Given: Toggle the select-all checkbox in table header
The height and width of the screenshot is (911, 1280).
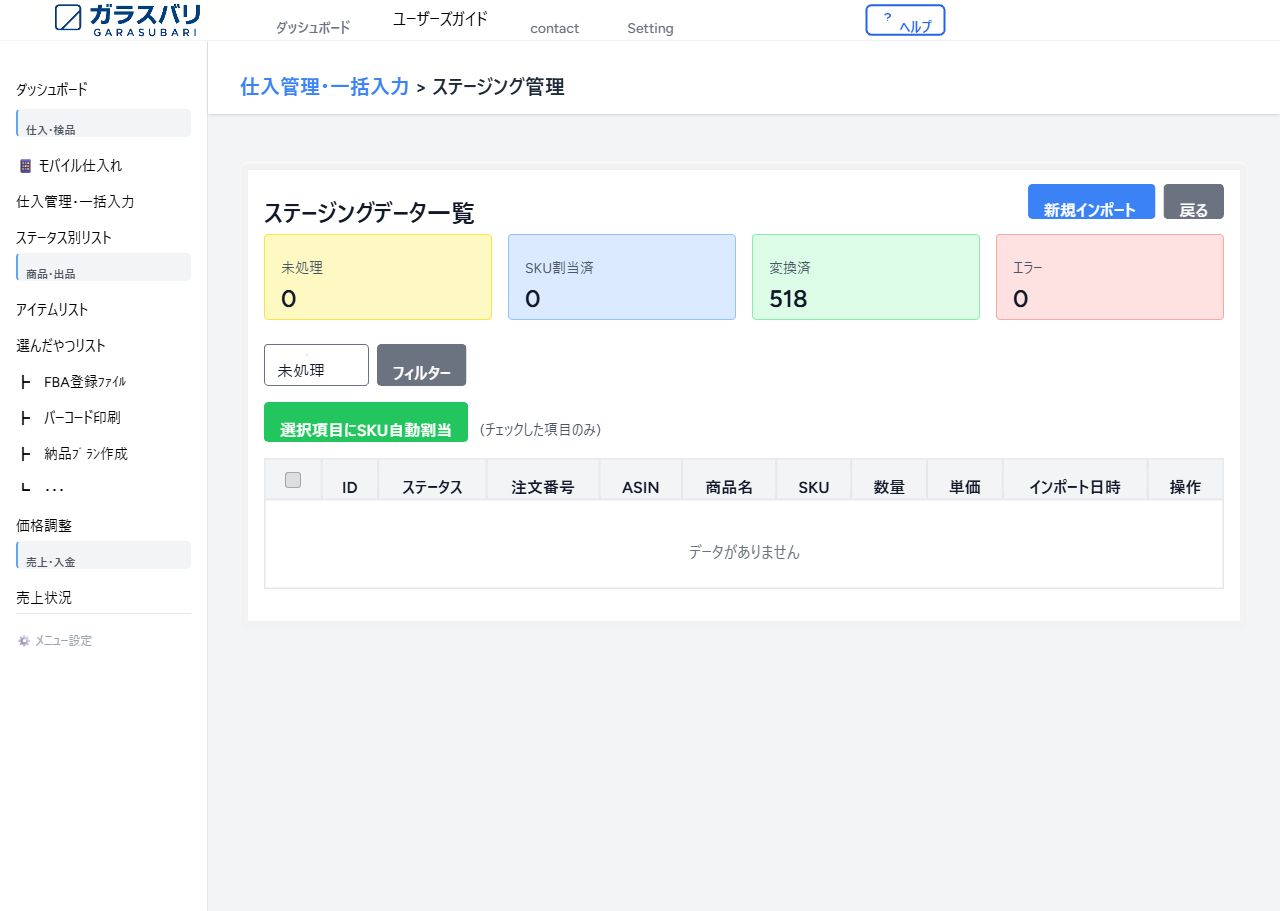Looking at the screenshot, I should (292, 479).
